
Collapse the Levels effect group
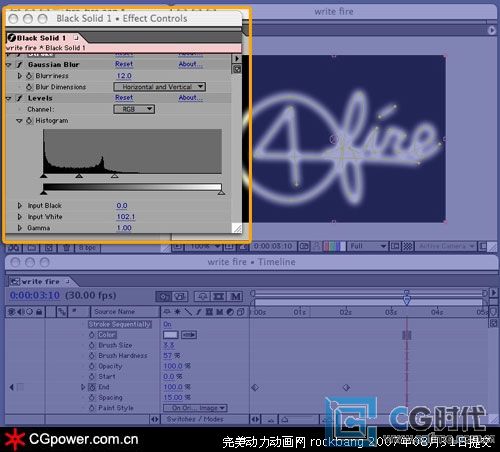(9, 98)
